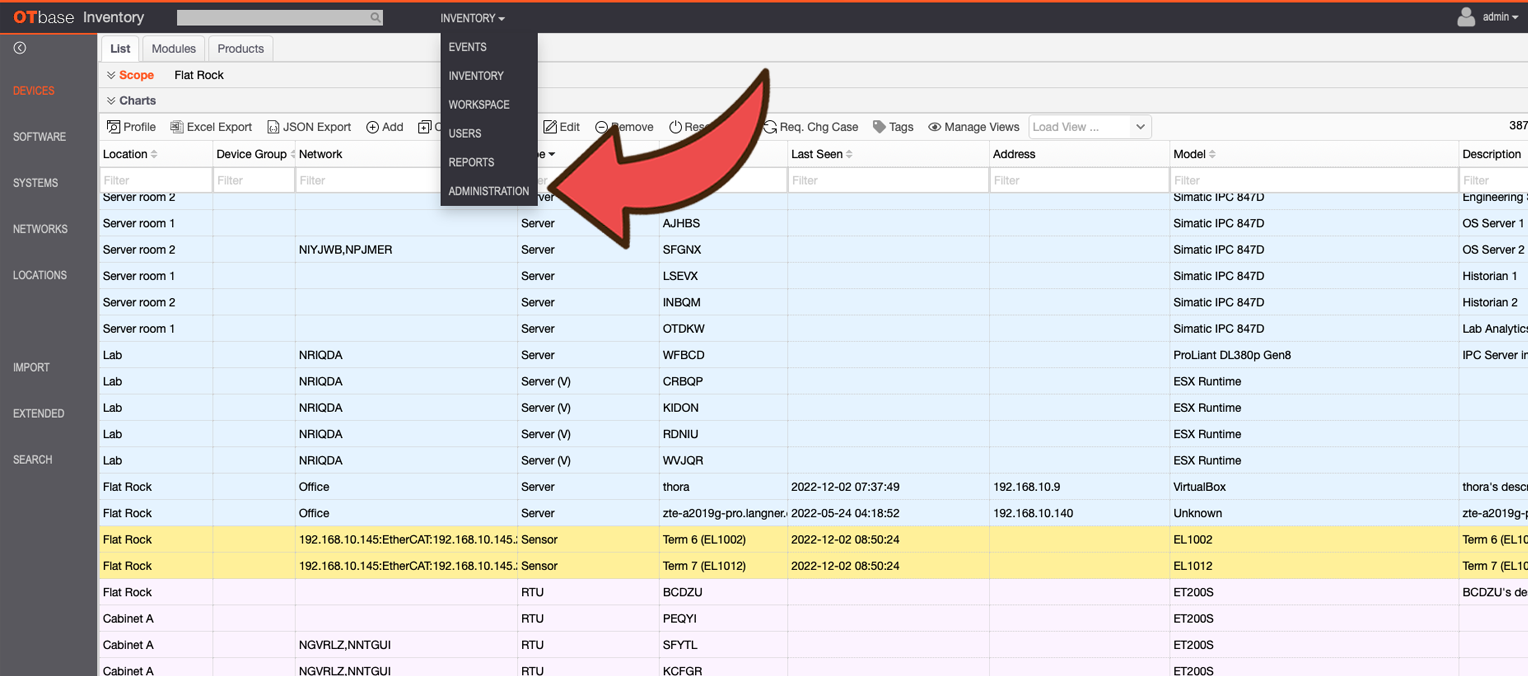The height and width of the screenshot is (676, 1528).
Task: Click the Address filter field
Action: pos(1079,180)
